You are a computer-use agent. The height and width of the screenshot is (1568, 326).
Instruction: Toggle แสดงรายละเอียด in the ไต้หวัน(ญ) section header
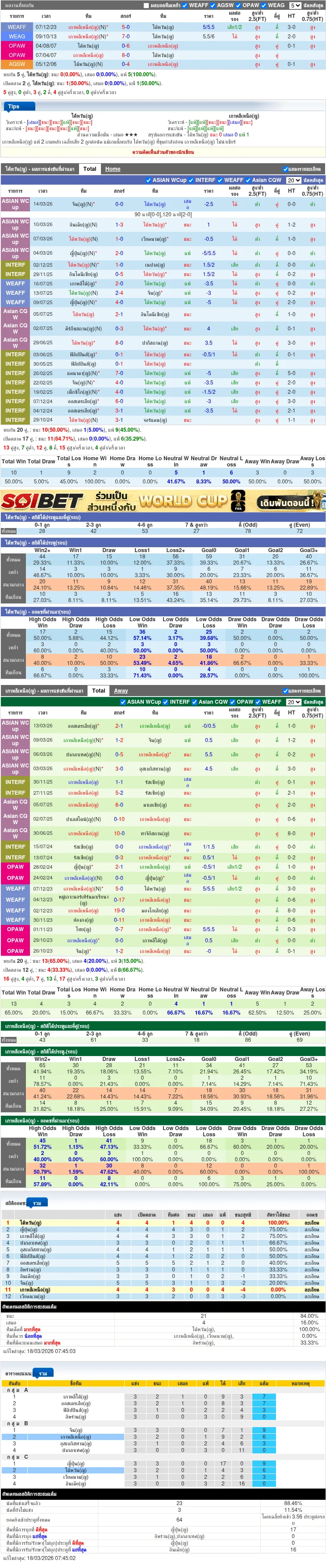tap(285, 169)
